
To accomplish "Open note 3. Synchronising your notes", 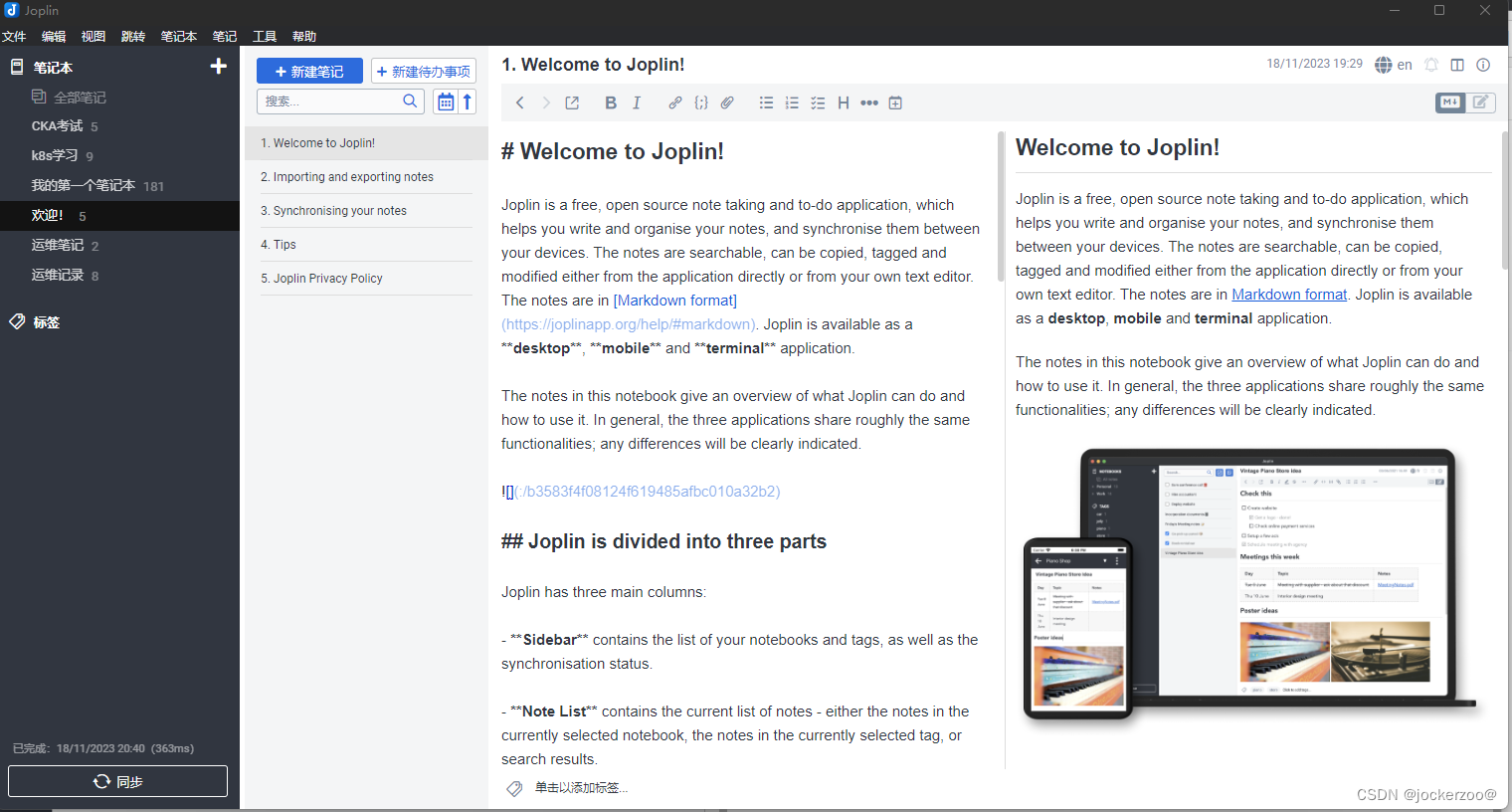I will pos(366,211).
